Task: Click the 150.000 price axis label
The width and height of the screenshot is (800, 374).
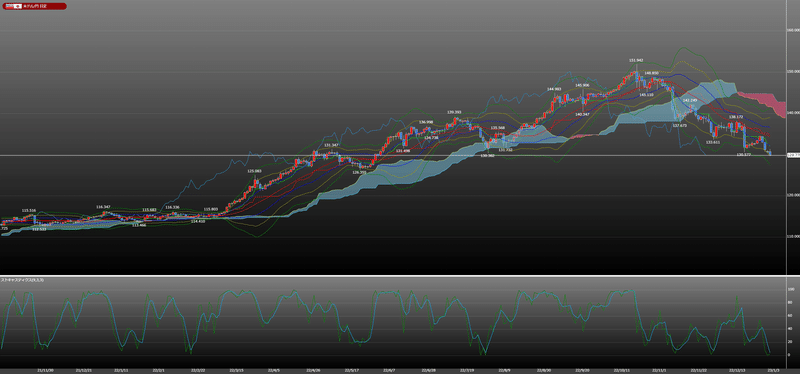Action: tap(793, 72)
